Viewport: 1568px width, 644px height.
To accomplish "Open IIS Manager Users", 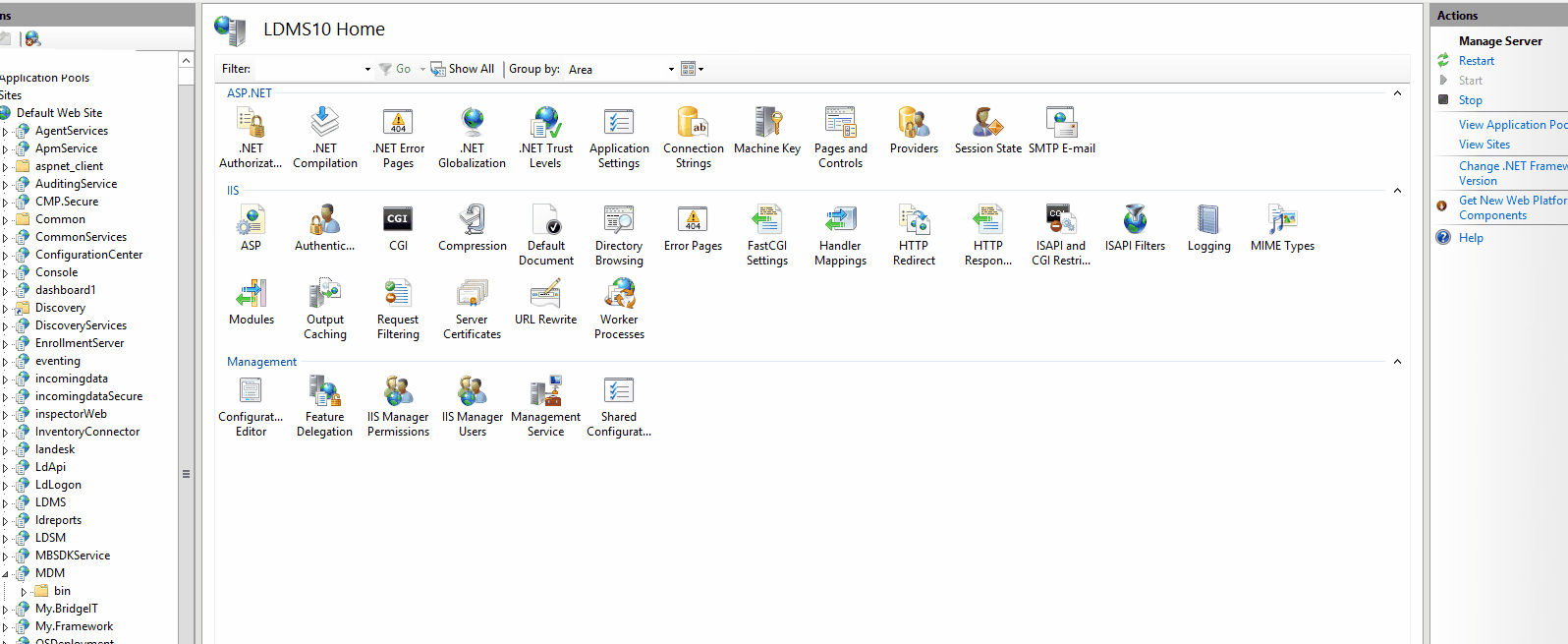I will 473,405.
